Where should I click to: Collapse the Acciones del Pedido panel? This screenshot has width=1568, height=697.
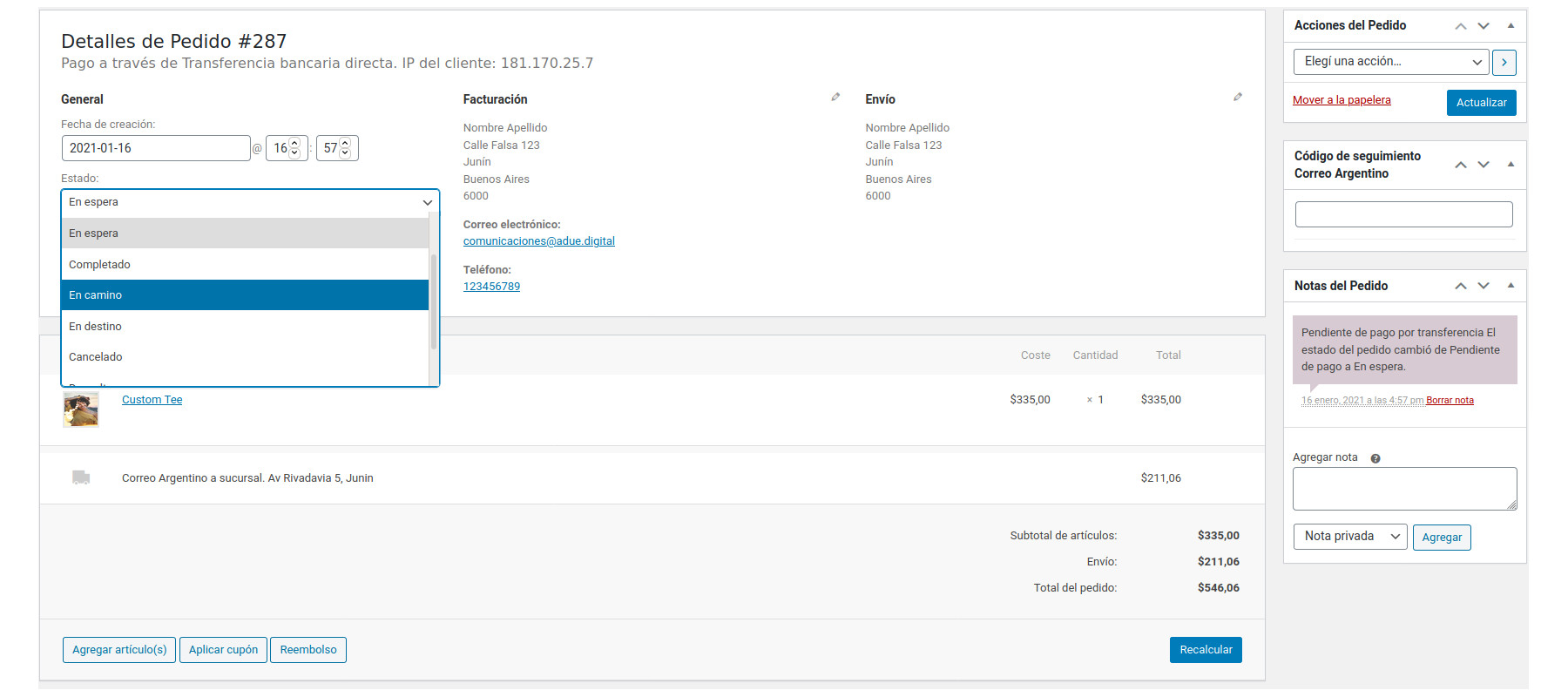[x=1511, y=26]
